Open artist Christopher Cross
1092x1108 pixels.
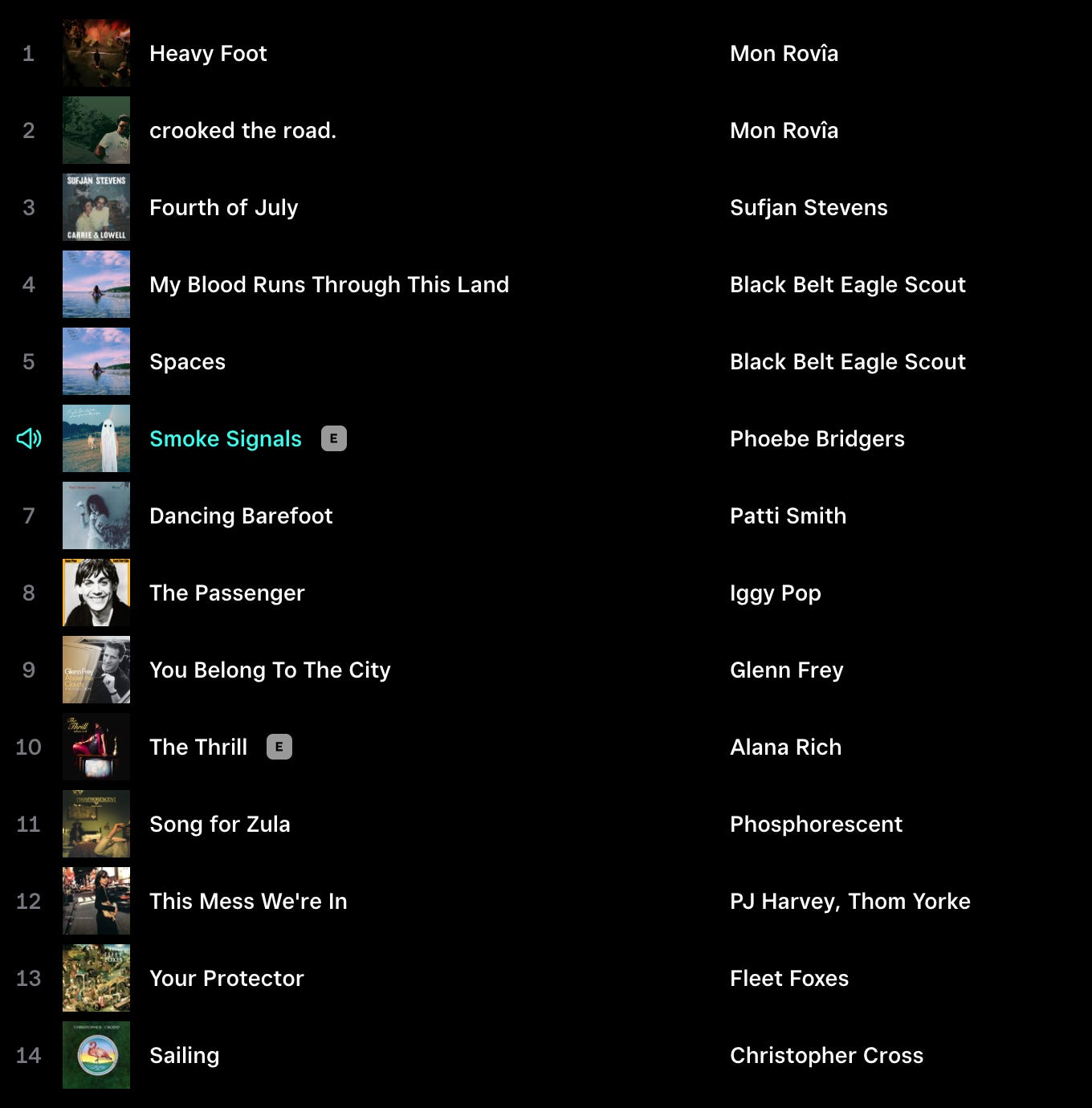pyautogui.click(x=826, y=1056)
